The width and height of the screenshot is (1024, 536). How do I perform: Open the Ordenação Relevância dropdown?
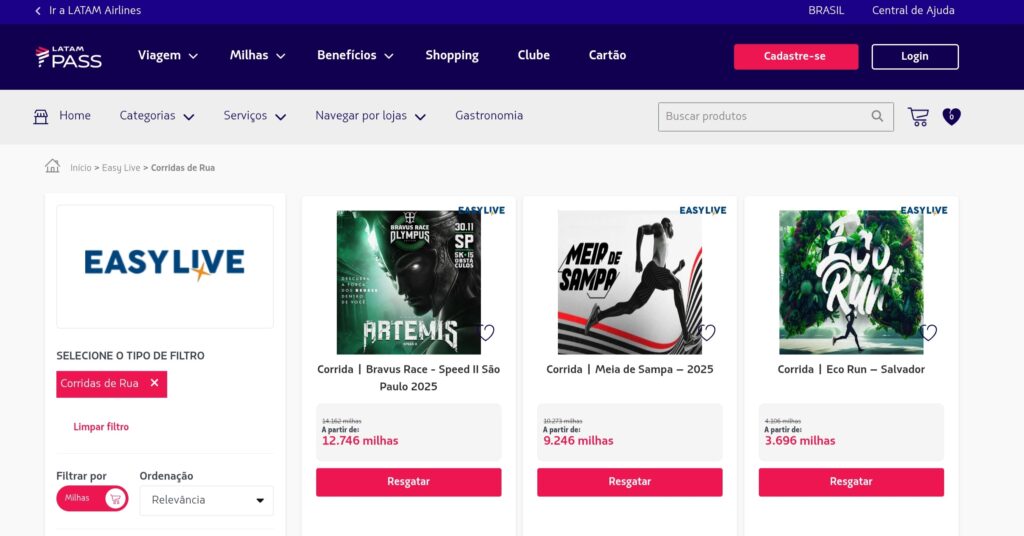pyautogui.click(x=206, y=500)
